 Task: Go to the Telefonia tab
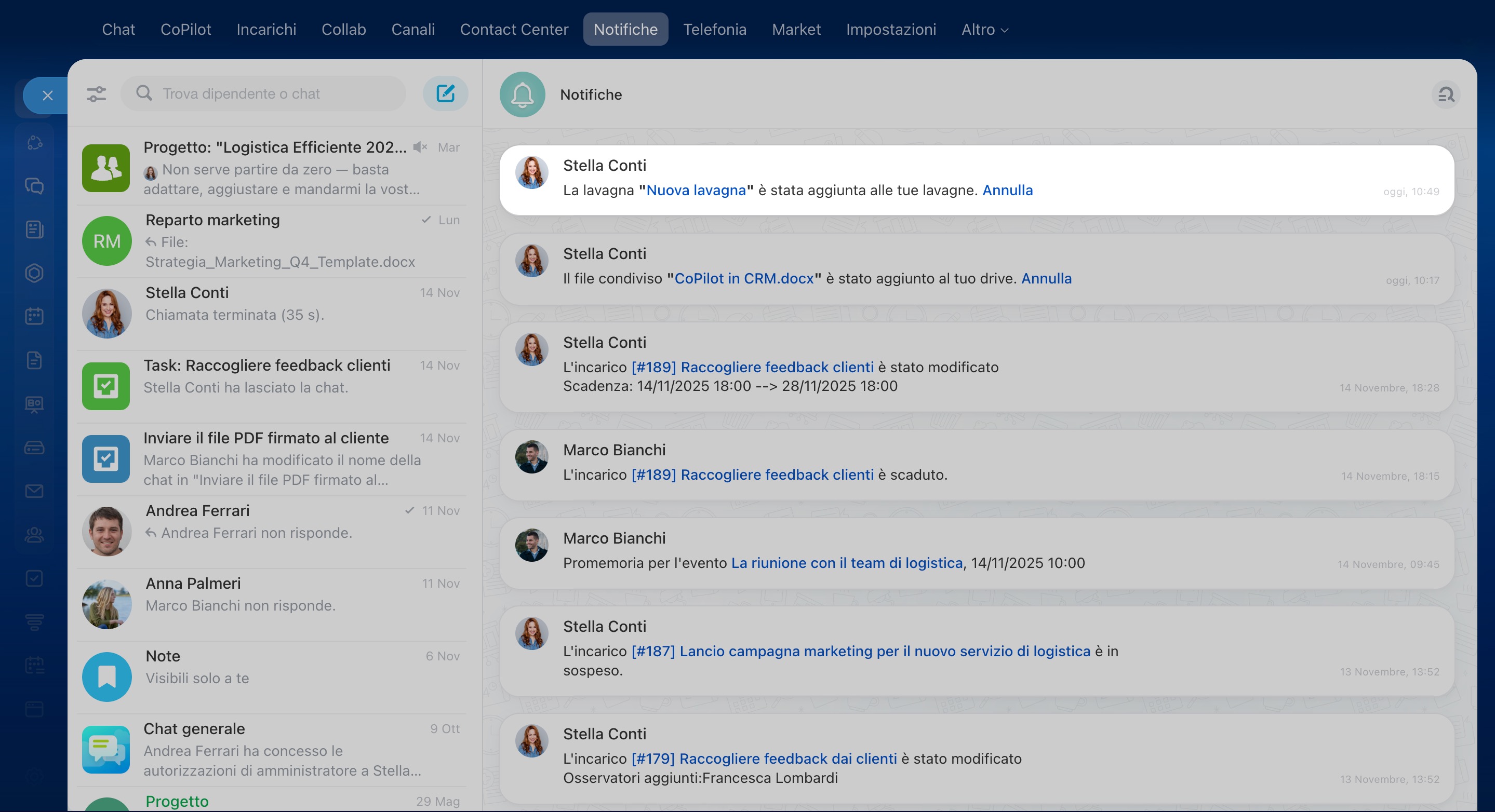(x=714, y=30)
